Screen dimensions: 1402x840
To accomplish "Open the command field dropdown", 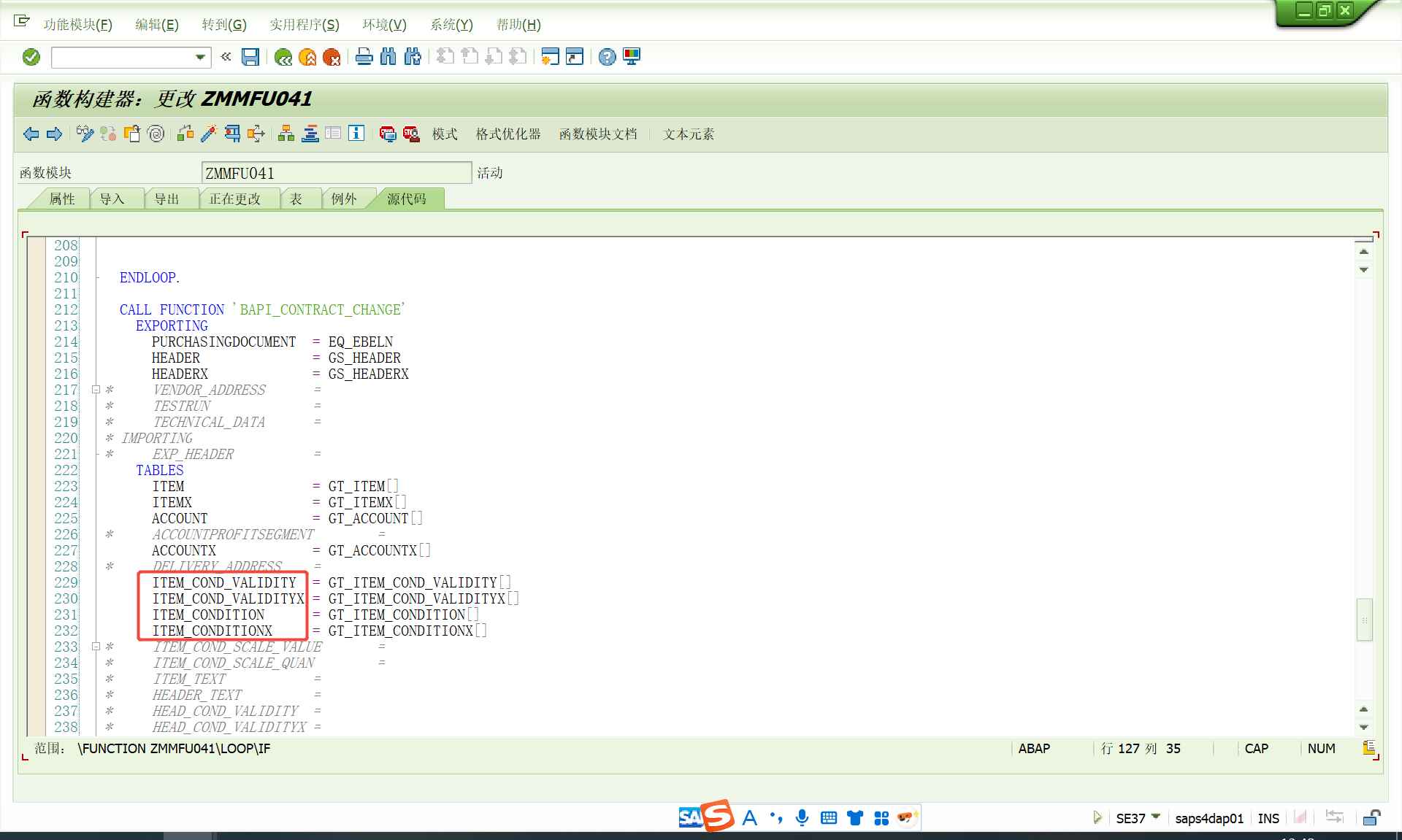I will point(200,57).
